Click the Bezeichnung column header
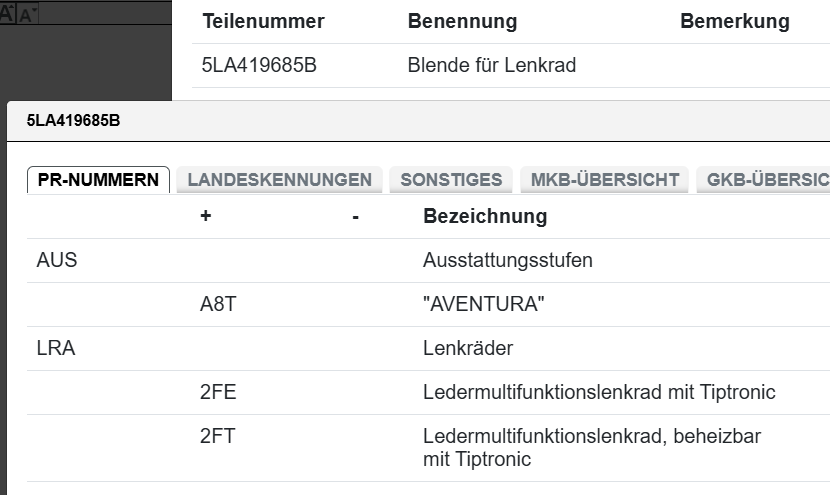The height and width of the screenshot is (495, 830). tap(485, 216)
